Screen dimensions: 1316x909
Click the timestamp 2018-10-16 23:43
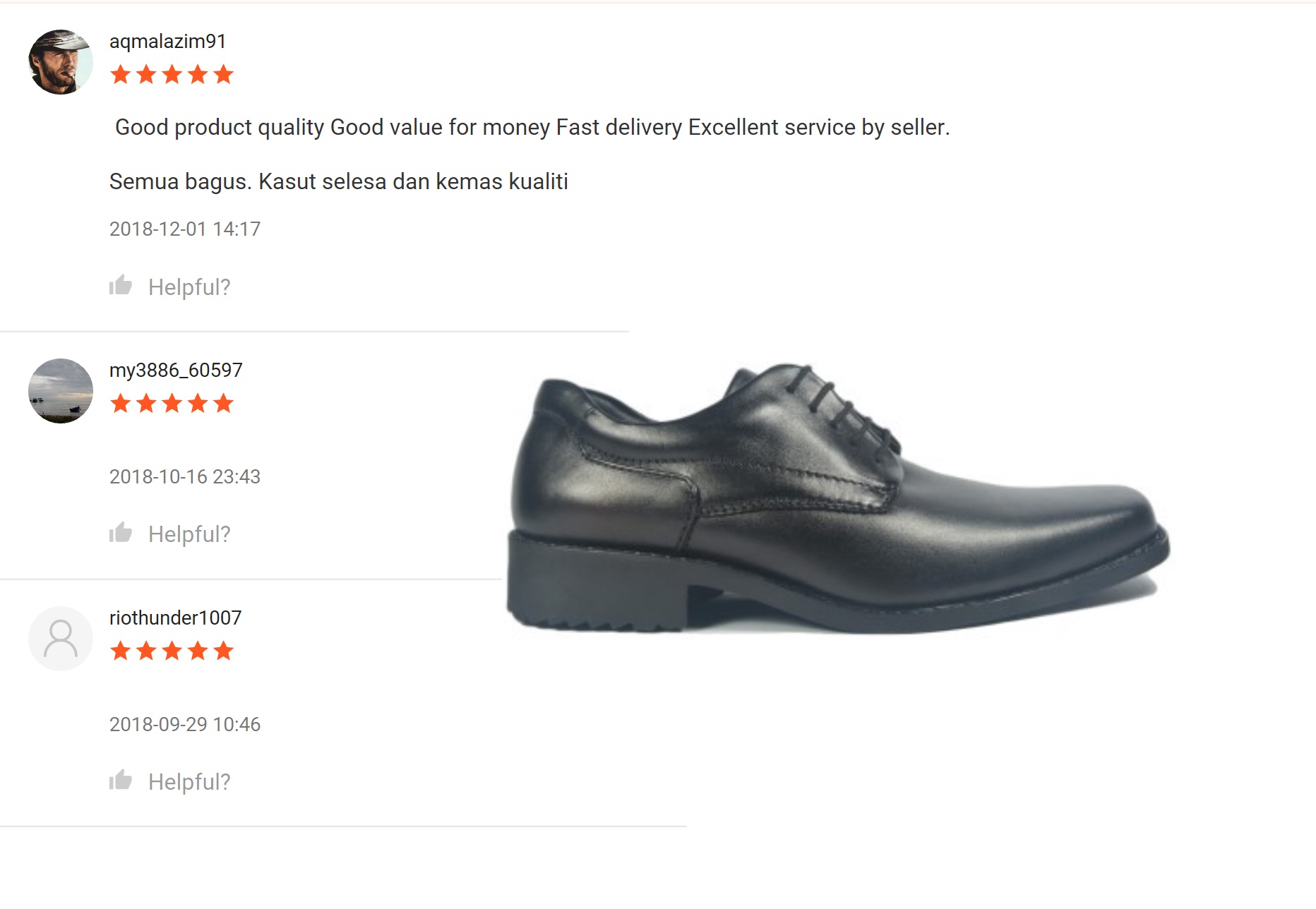(186, 476)
